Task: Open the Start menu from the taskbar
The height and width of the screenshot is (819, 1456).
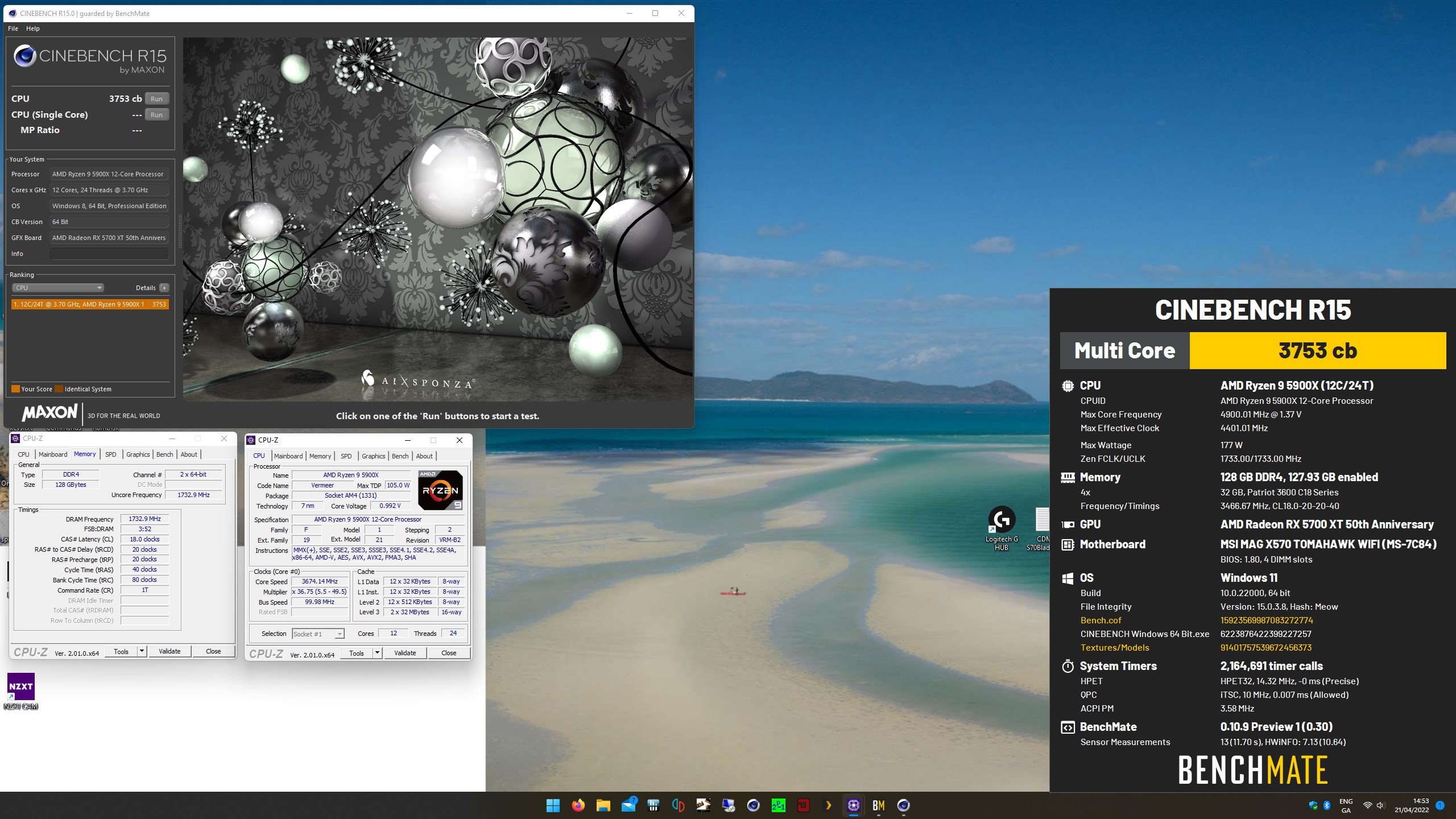Action: point(553,805)
